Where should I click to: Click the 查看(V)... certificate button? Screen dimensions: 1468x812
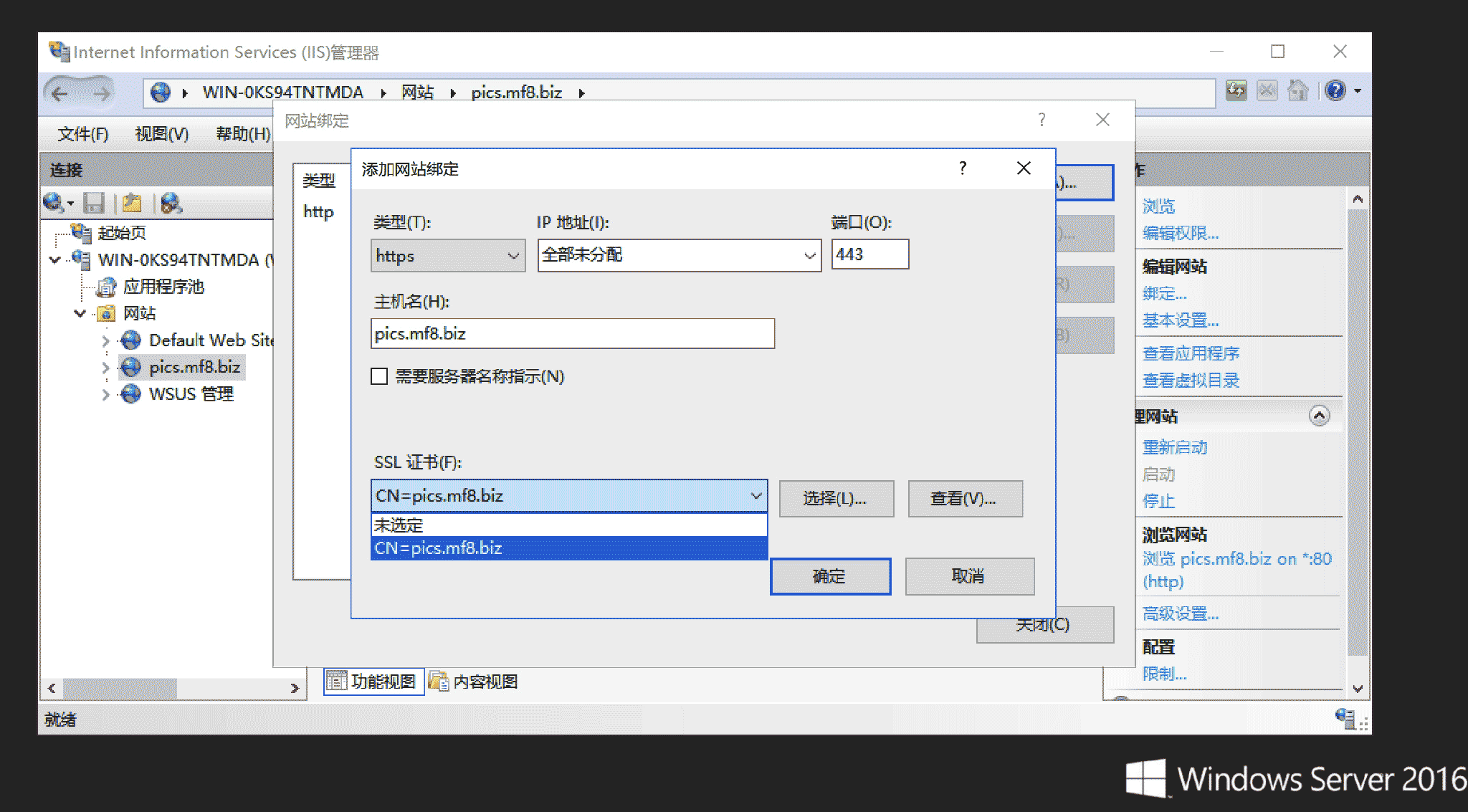(964, 499)
